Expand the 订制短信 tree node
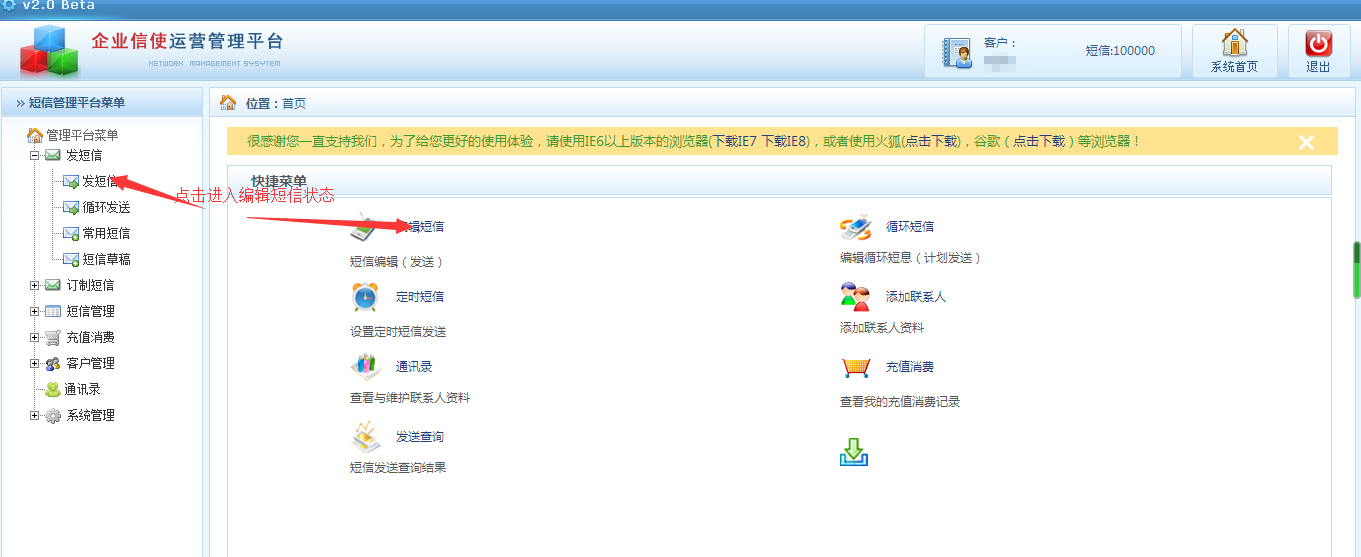This screenshot has width=1361, height=557. pos(34,285)
